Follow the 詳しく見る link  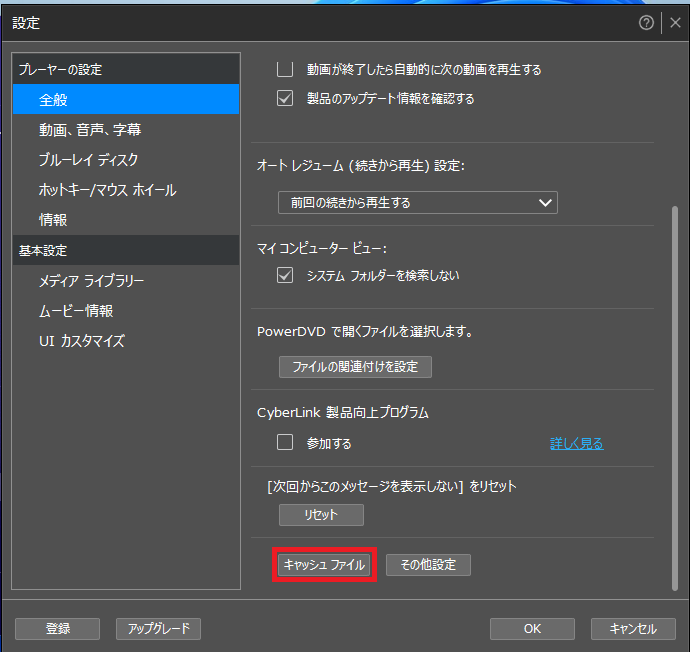click(x=576, y=443)
